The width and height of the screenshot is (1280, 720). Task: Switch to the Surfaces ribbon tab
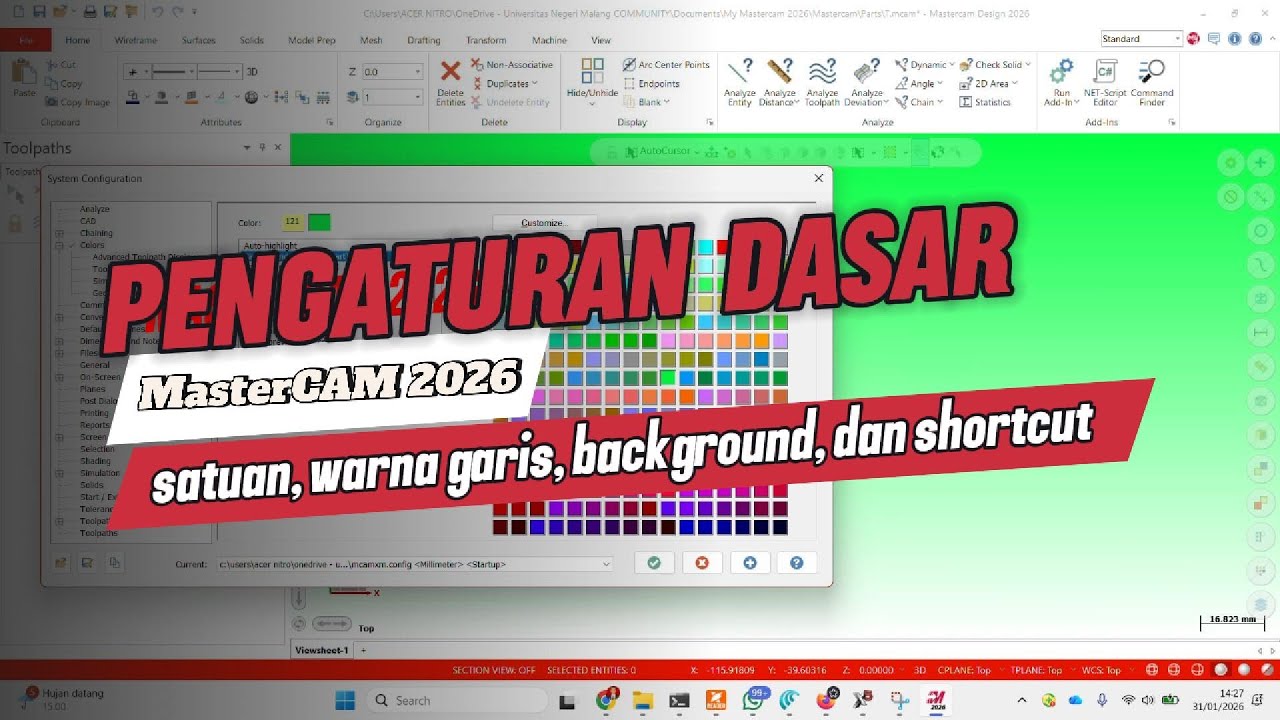pos(198,40)
